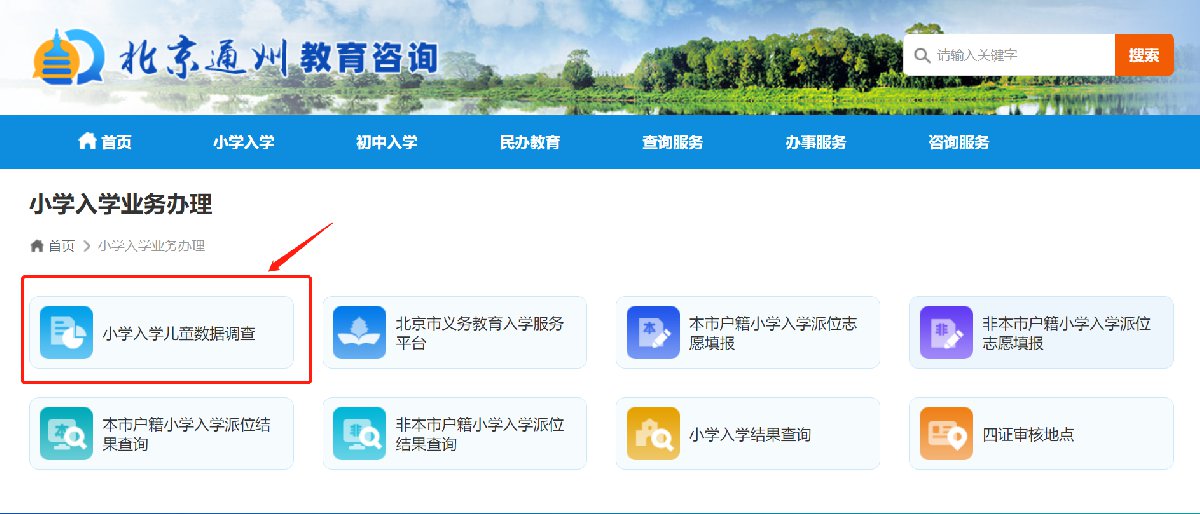Open the 小学入学 menu
Screen dimensions: 1200x514
tap(244, 142)
